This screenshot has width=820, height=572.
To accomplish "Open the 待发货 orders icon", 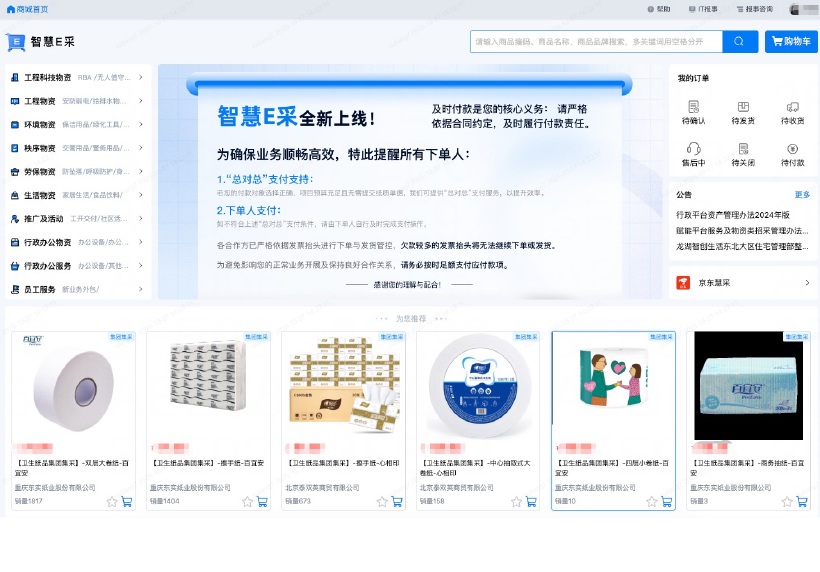I will point(743,107).
